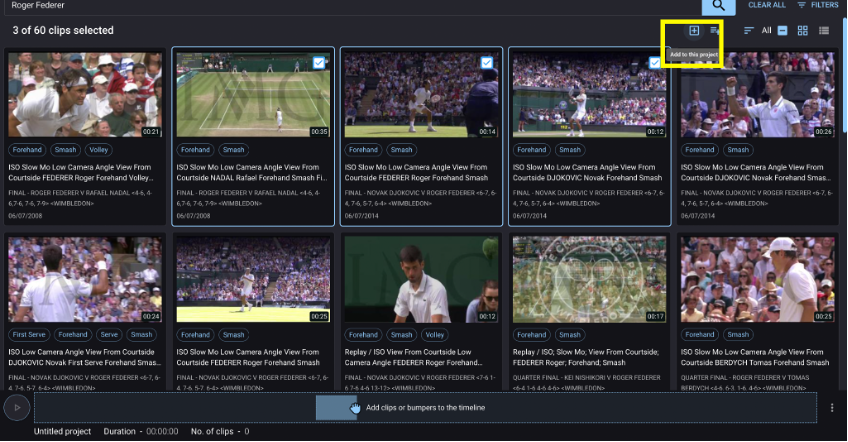Image resolution: width=848 pixels, height=442 pixels.
Task: Open the Nishikori quarter final 00:17 thumbnail
Action: coord(589,279)
